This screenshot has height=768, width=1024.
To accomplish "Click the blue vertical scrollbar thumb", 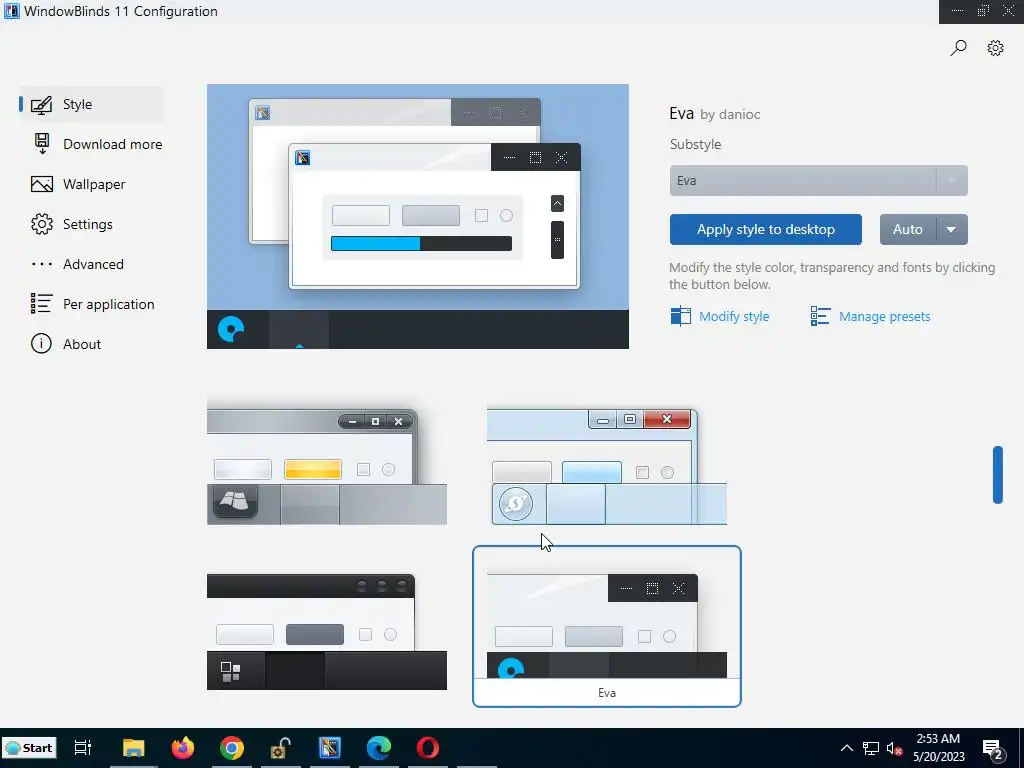I will [x=997, y=475].
